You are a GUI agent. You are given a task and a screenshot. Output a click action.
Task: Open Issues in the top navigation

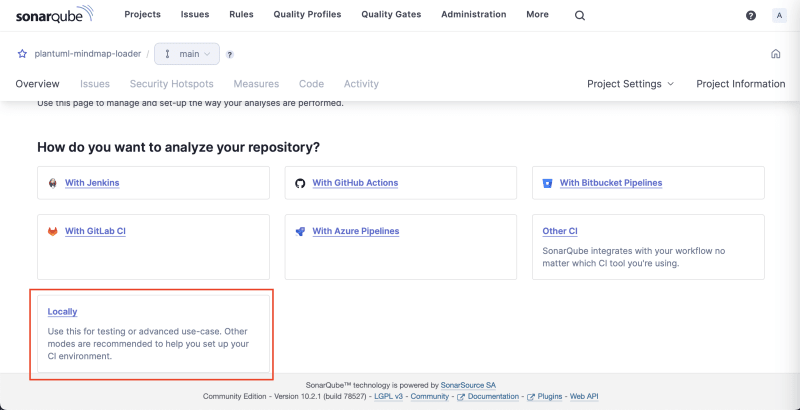point(195,14)
